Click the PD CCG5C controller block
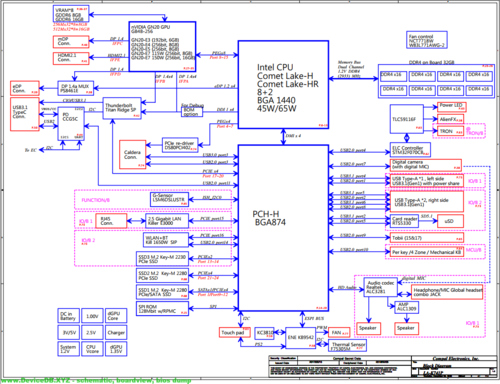 tap(71, 124)
